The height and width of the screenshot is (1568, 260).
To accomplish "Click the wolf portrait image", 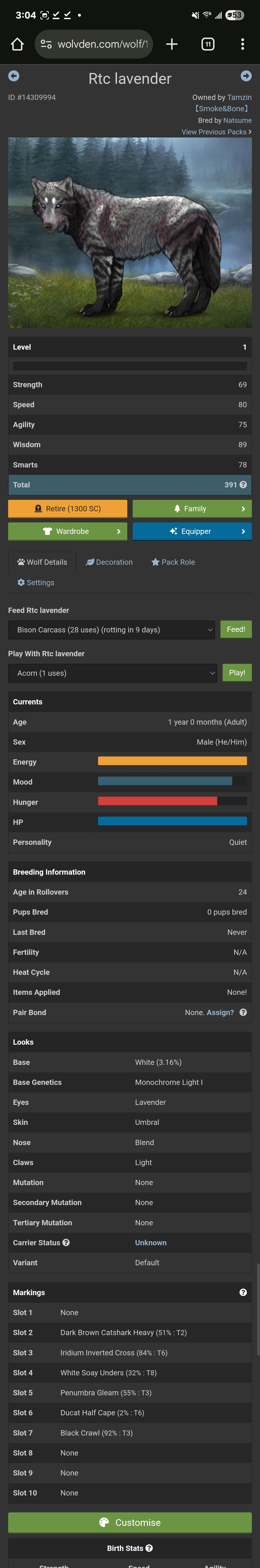I will coord(130,233).
